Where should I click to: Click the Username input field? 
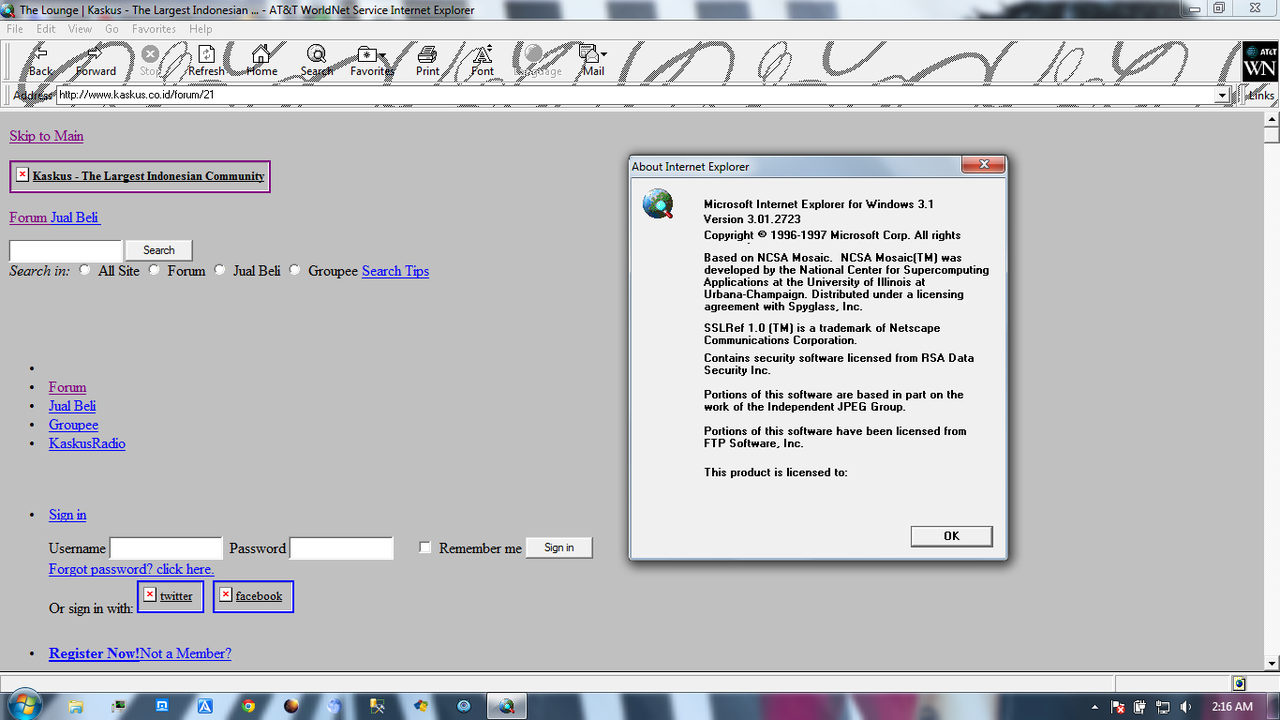coord(166,548)
